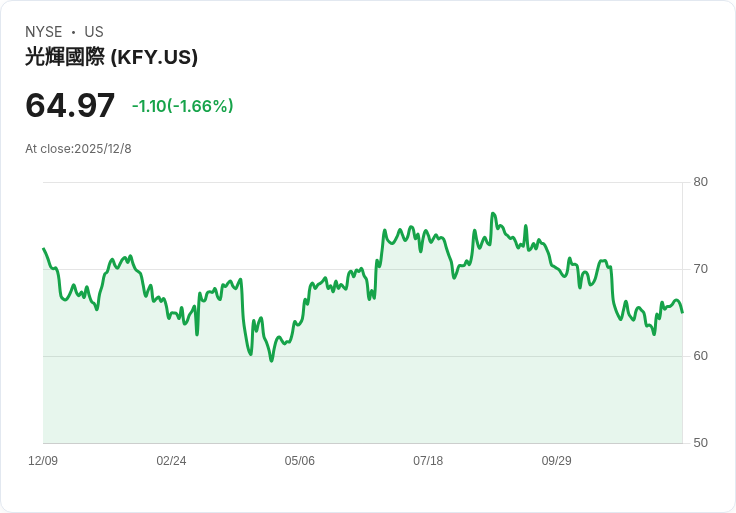Select the -1.10(-1.66%) price change text

coord(182,106)
